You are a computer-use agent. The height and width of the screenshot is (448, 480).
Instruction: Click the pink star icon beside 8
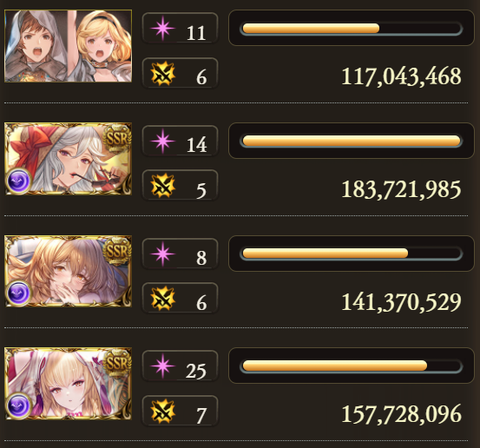coord(163,254)
